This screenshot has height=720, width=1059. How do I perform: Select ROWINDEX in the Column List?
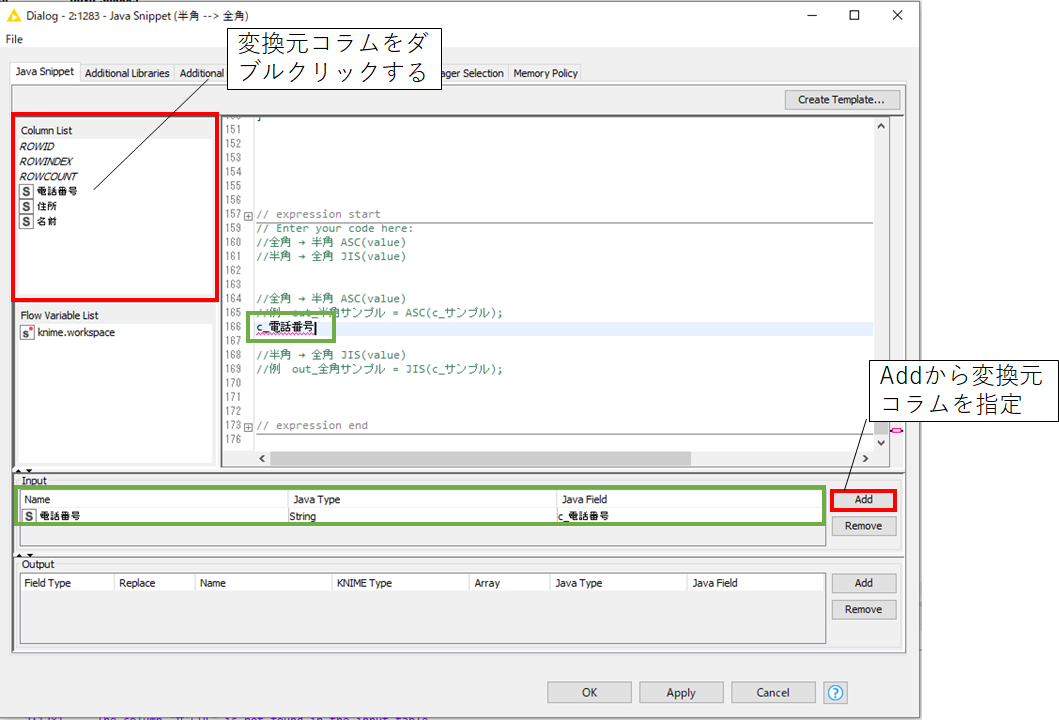(x=46, y=161)
